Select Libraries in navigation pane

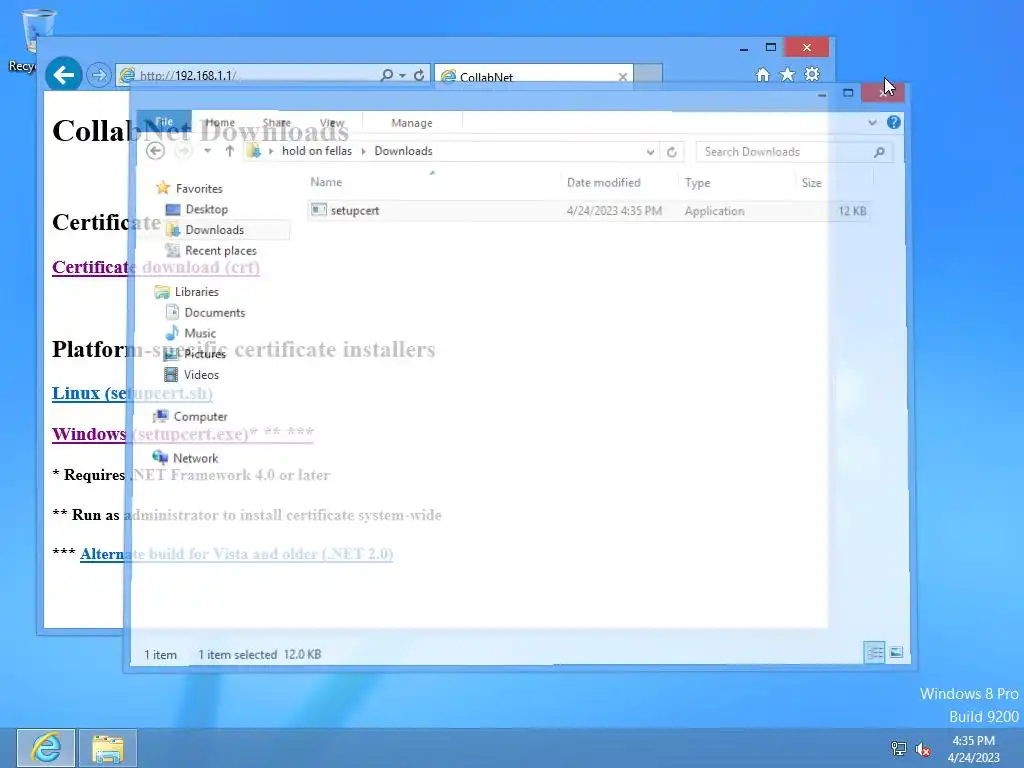(187, 292)
